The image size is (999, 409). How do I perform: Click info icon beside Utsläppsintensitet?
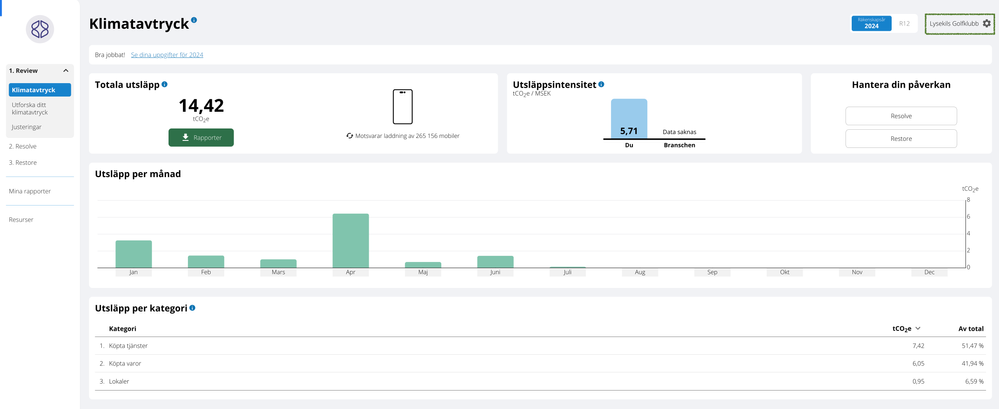pos(601,85)
